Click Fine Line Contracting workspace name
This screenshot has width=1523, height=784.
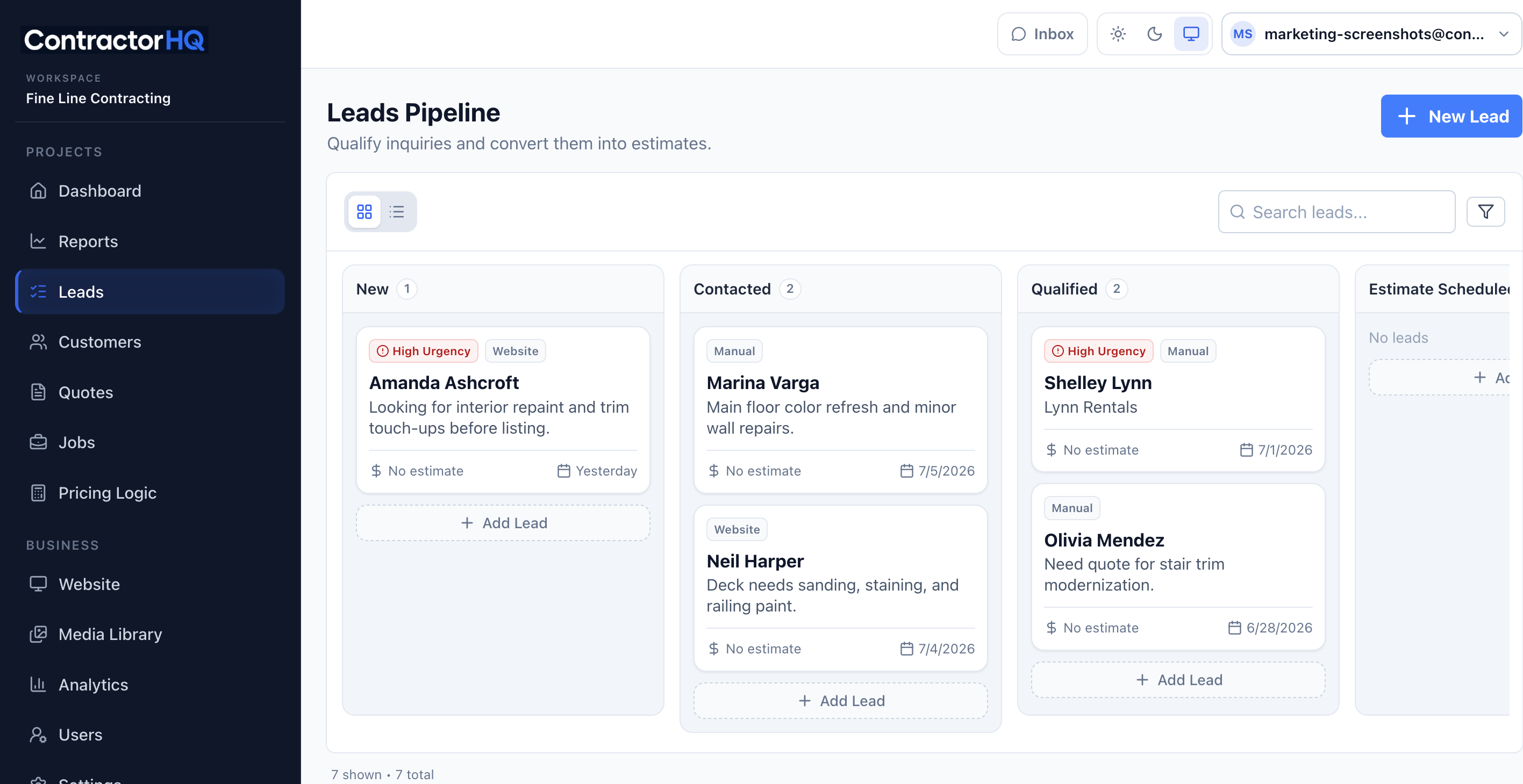coord(98,98)
